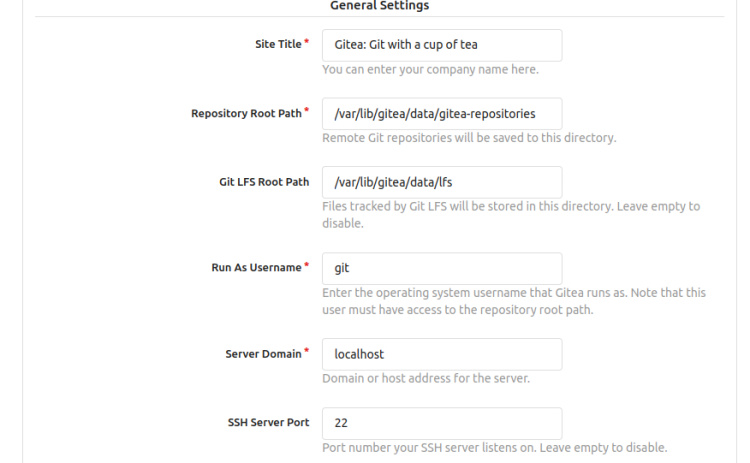Click the SSH Server Port field
Image resolution: width=750 pixels, height=463 pixels.
441,423
